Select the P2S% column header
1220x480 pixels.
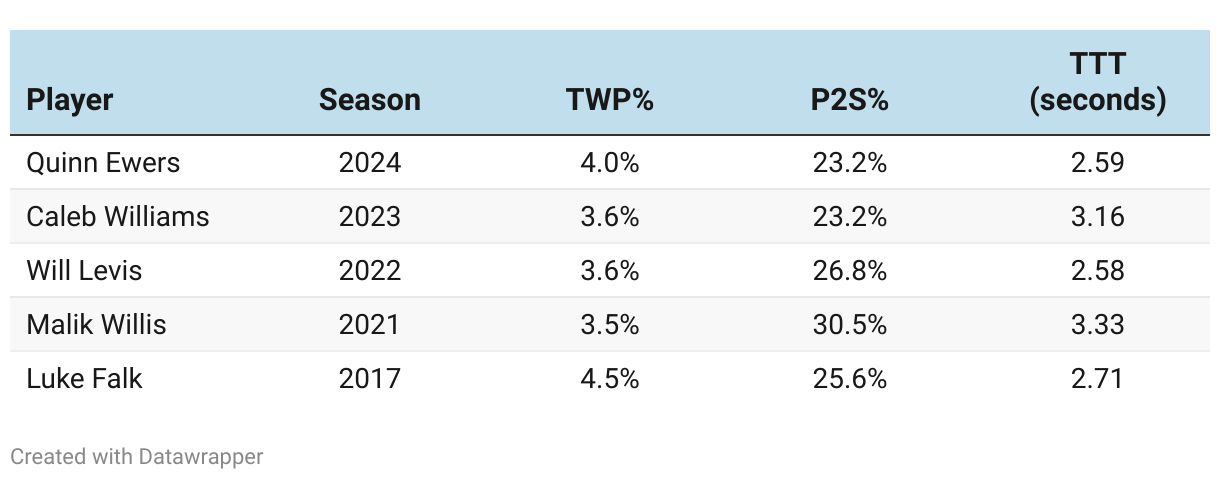(850, 100)
